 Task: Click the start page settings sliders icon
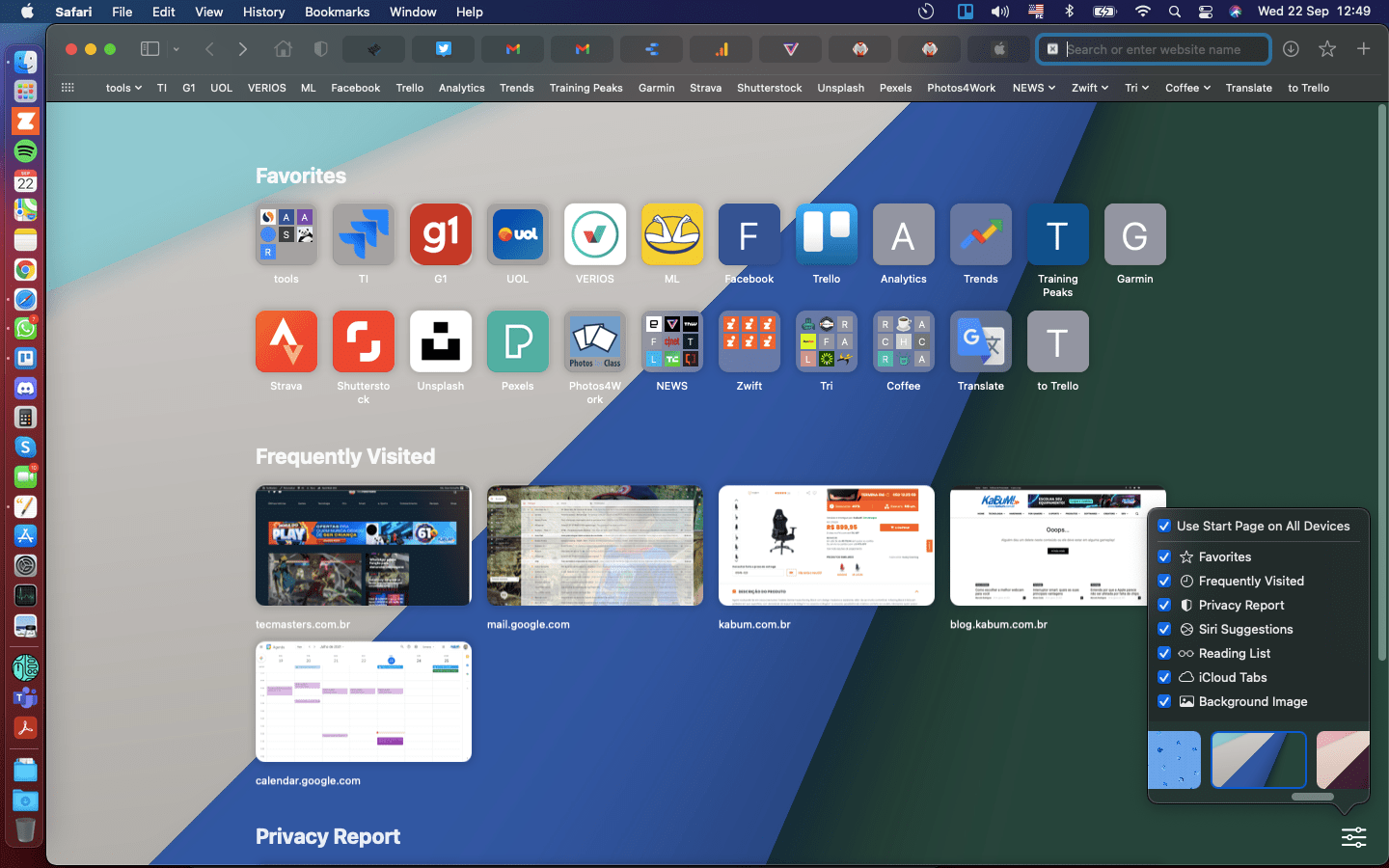tap(1354, 837)
